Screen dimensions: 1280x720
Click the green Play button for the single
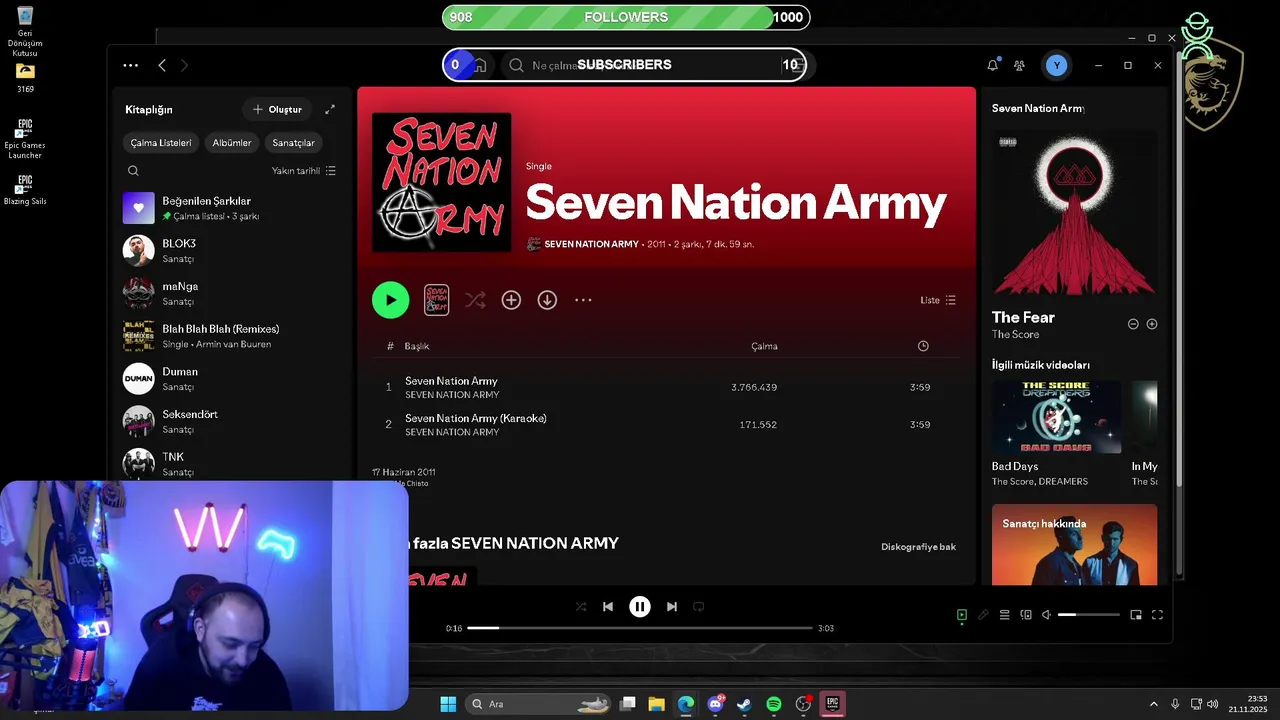(390, 300)
